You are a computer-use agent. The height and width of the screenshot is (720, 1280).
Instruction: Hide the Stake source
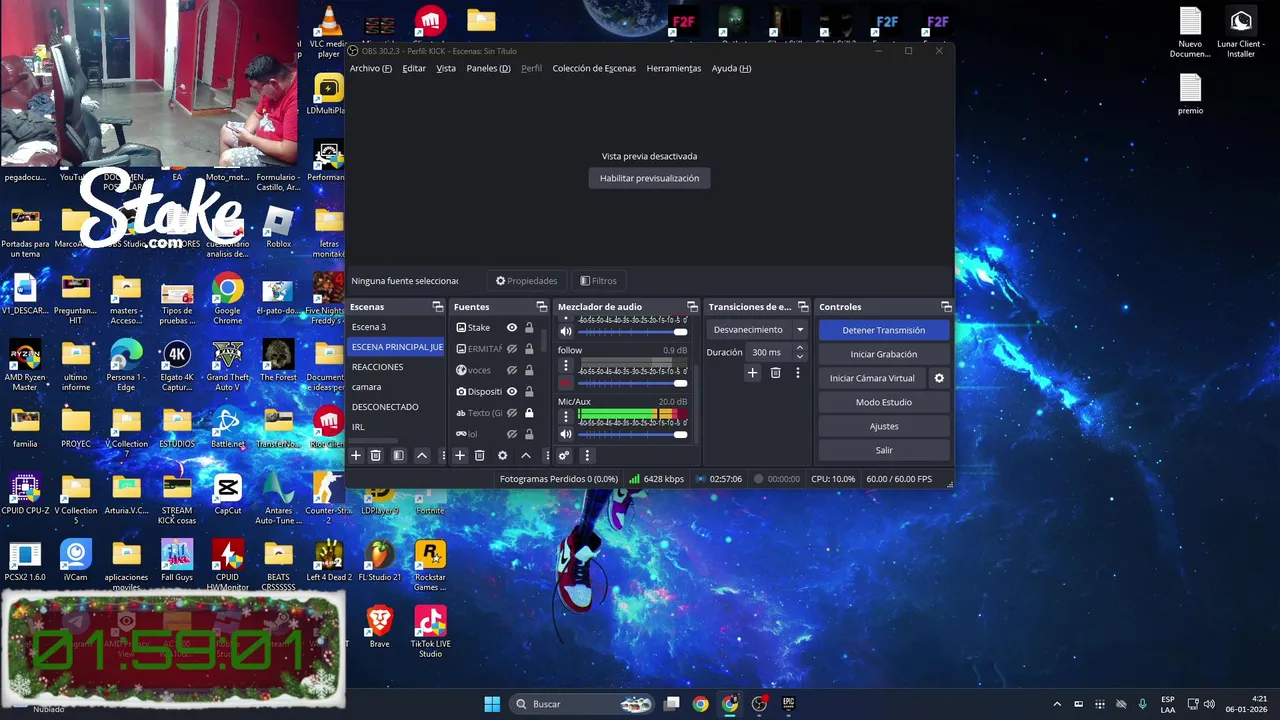[511, 328]
